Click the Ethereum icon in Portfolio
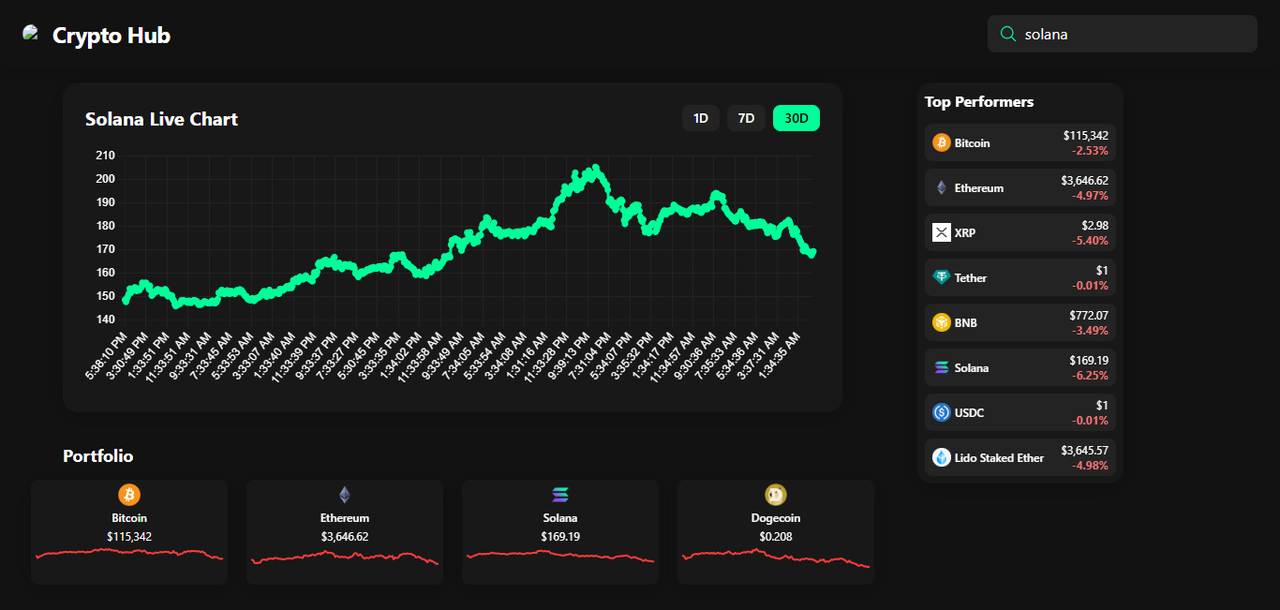 345,495
